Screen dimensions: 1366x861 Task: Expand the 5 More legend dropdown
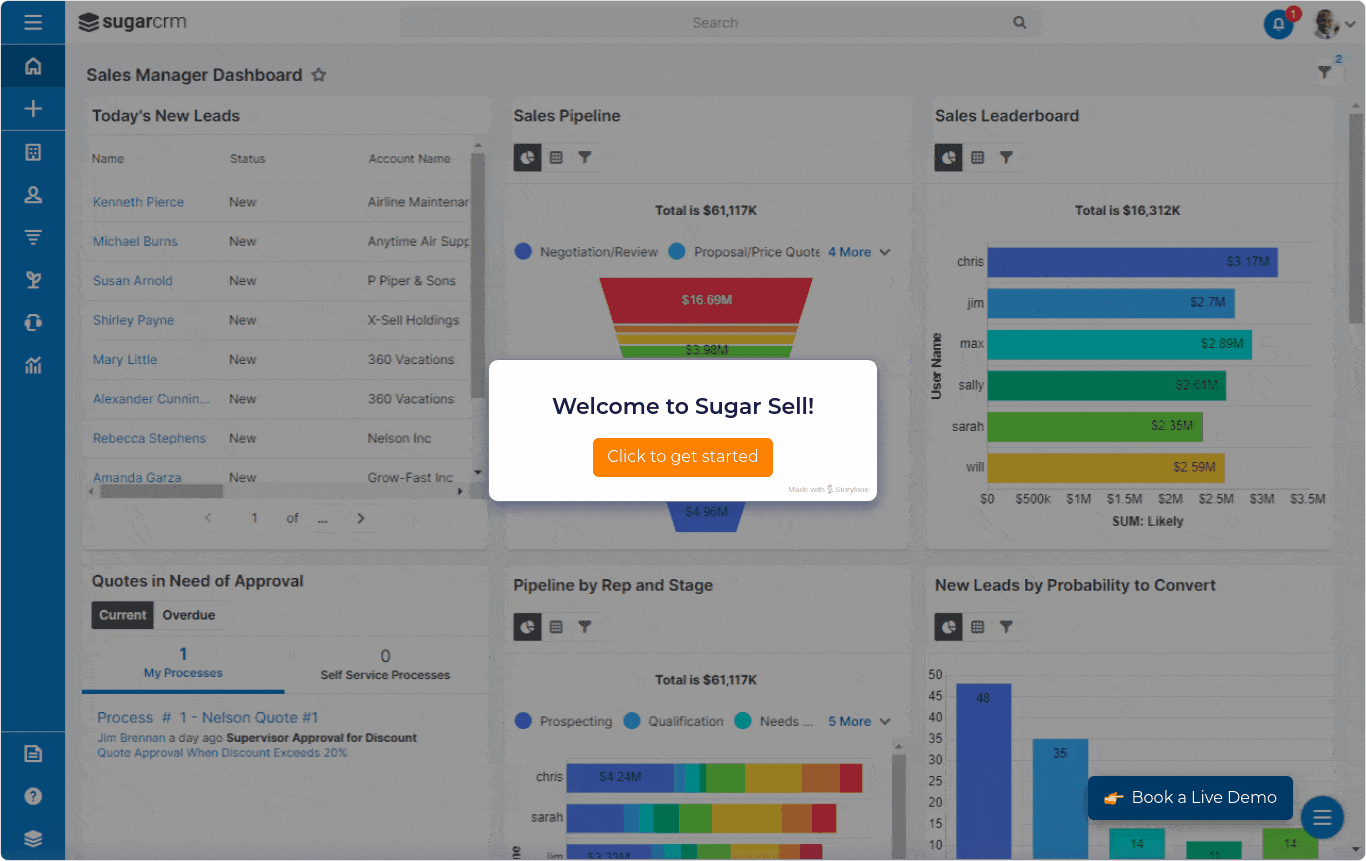click(x=858, y=721)
